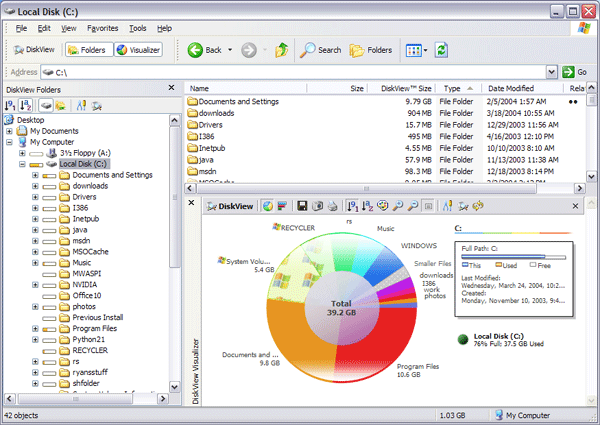Expand the NVIDIA folder node
This screenshot has width=600, height=425.
tap(35, 285)
